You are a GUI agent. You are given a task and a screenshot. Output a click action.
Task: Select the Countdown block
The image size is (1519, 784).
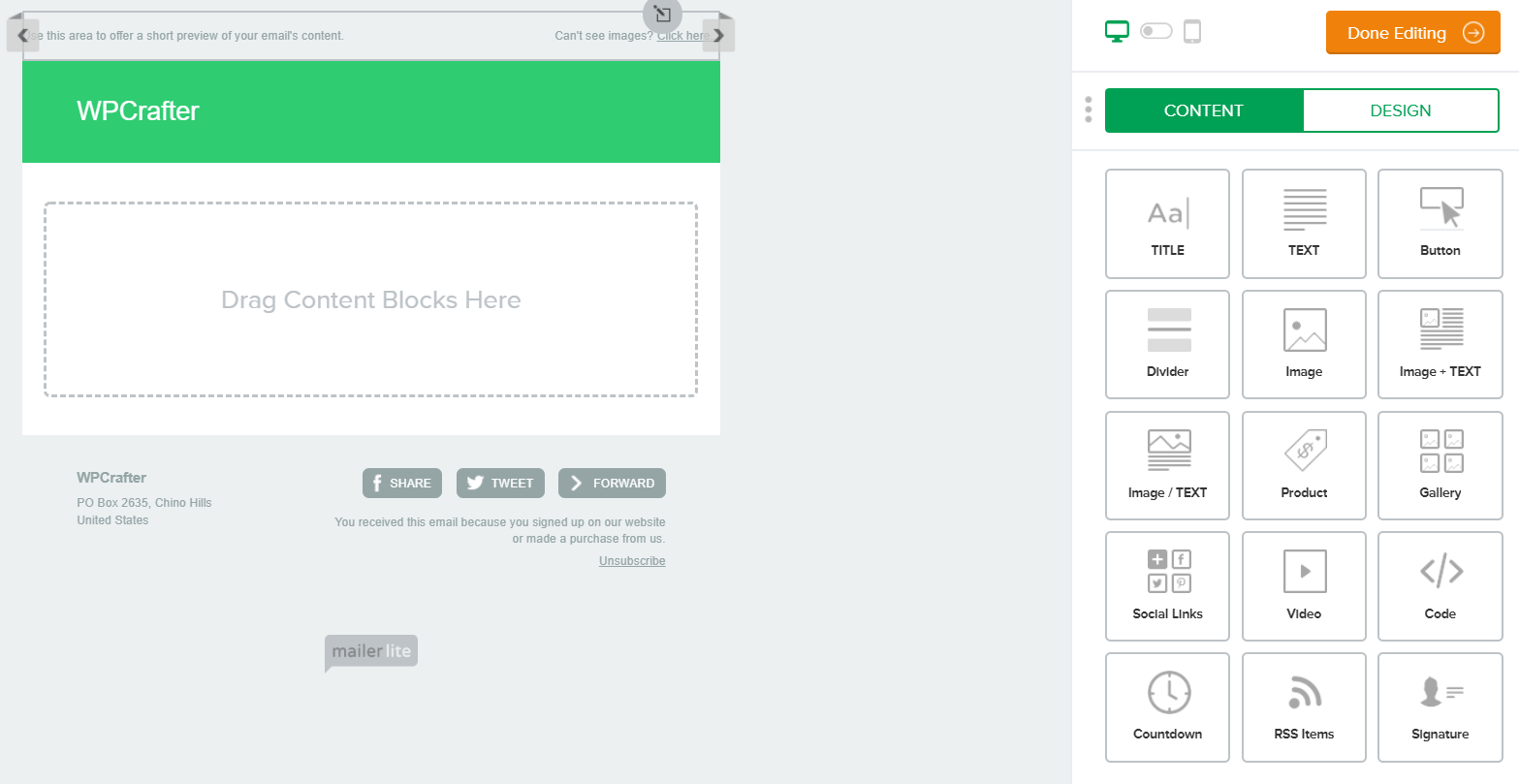[1167, 707]
